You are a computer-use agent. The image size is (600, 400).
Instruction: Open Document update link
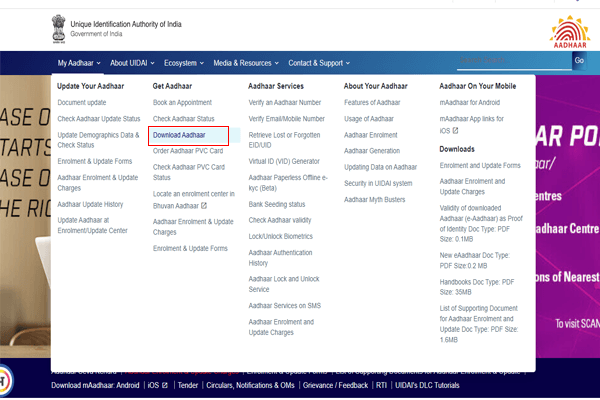[x=82, y=103]
